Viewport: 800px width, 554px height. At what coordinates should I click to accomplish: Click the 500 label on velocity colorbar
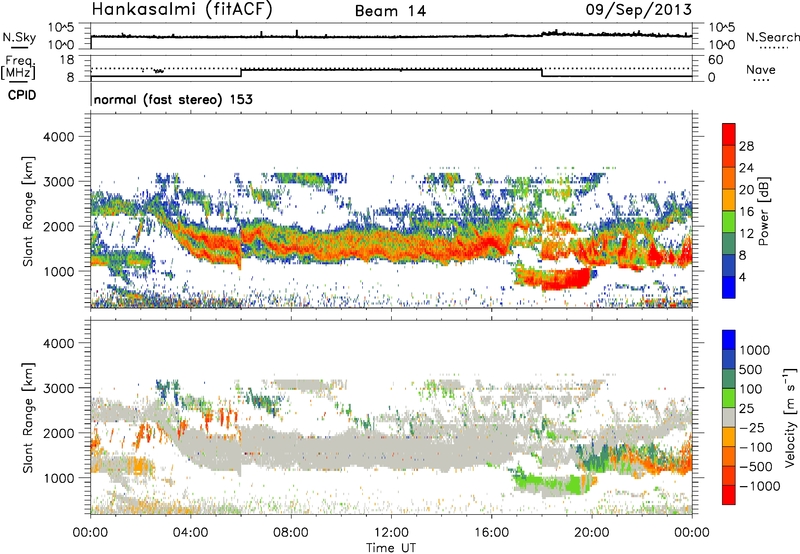(750, 369)
